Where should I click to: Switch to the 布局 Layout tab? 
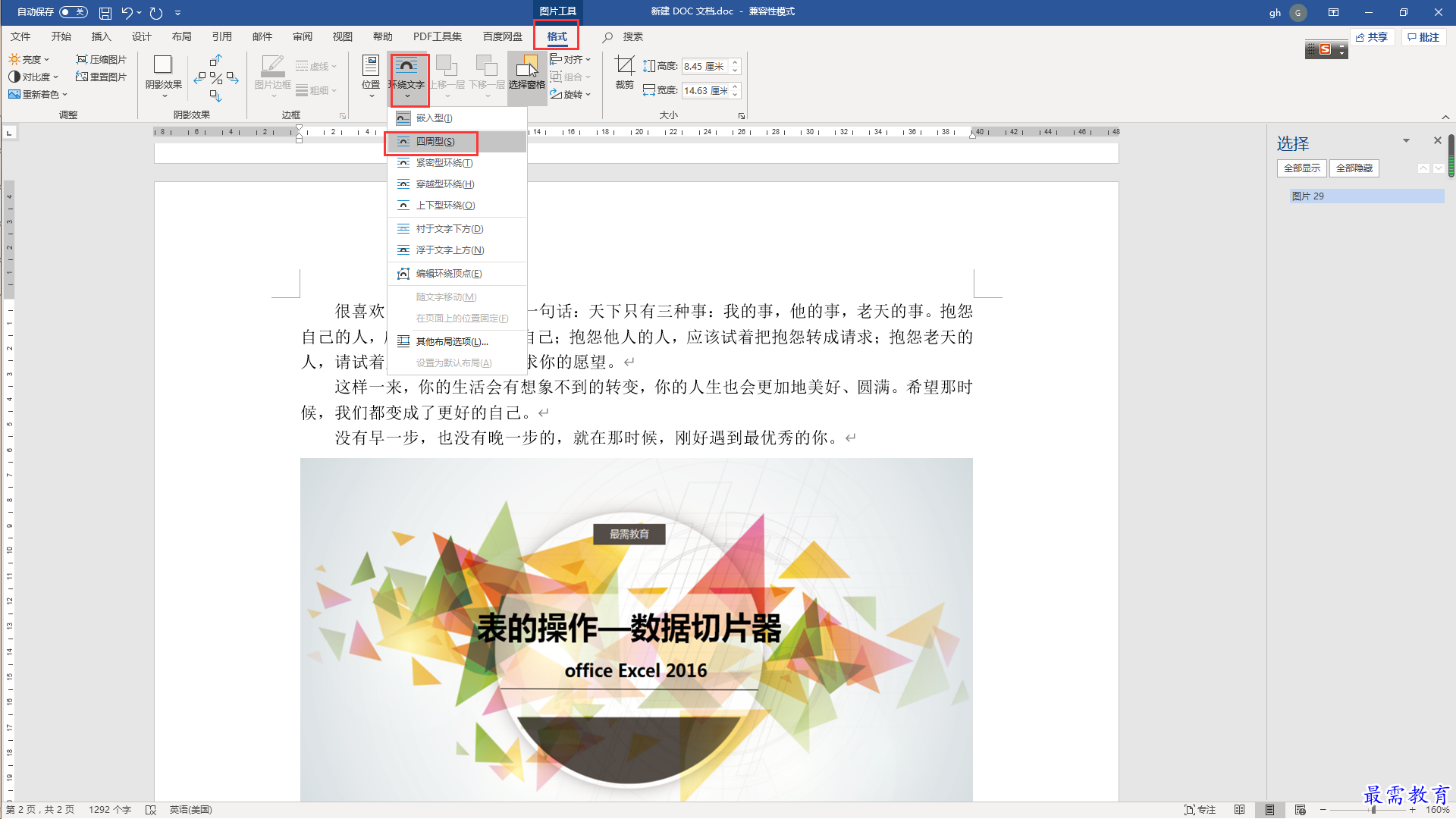click(181, 36)
